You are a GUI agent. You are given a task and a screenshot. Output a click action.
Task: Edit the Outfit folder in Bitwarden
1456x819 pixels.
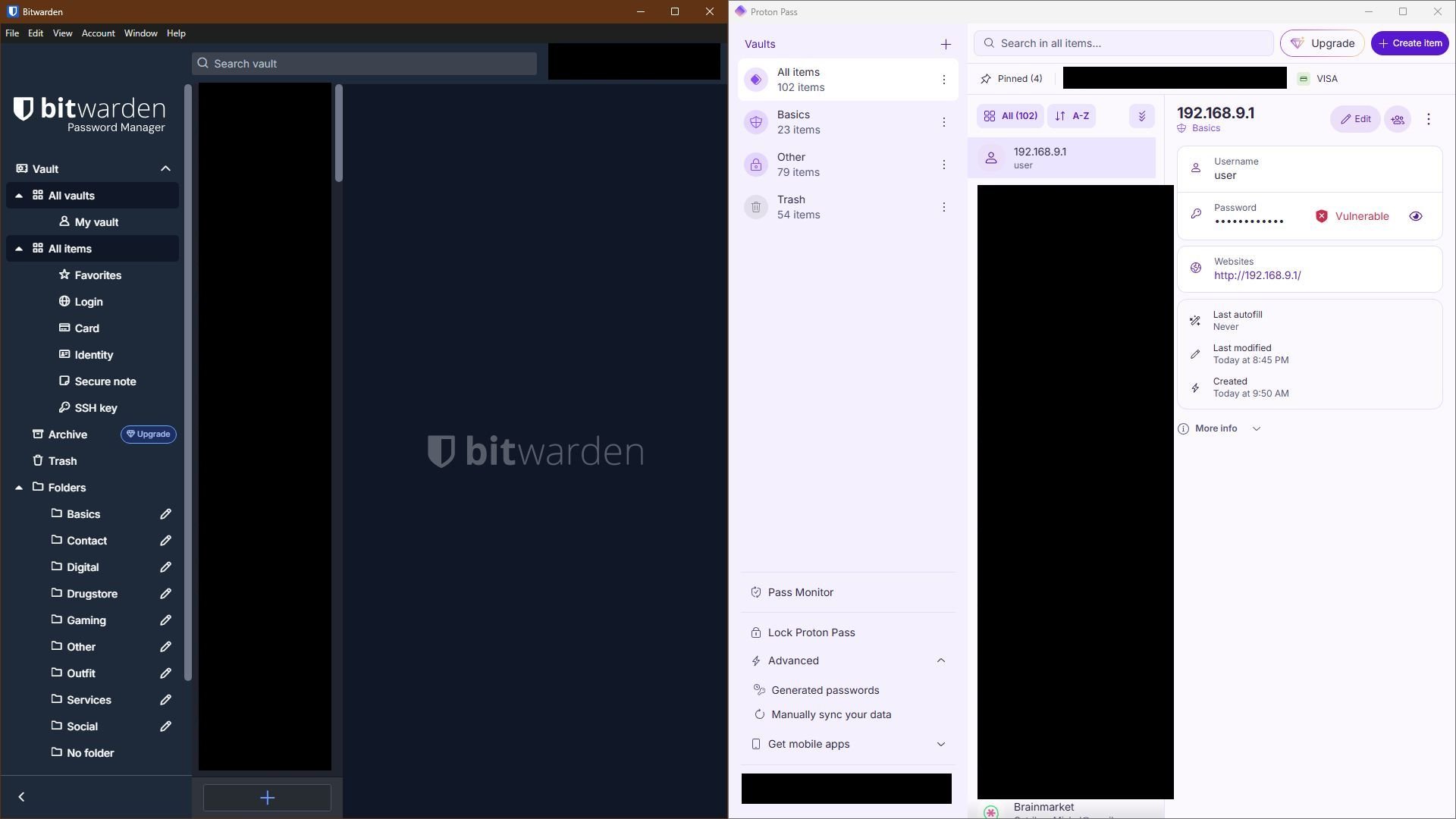pos(165,673)
